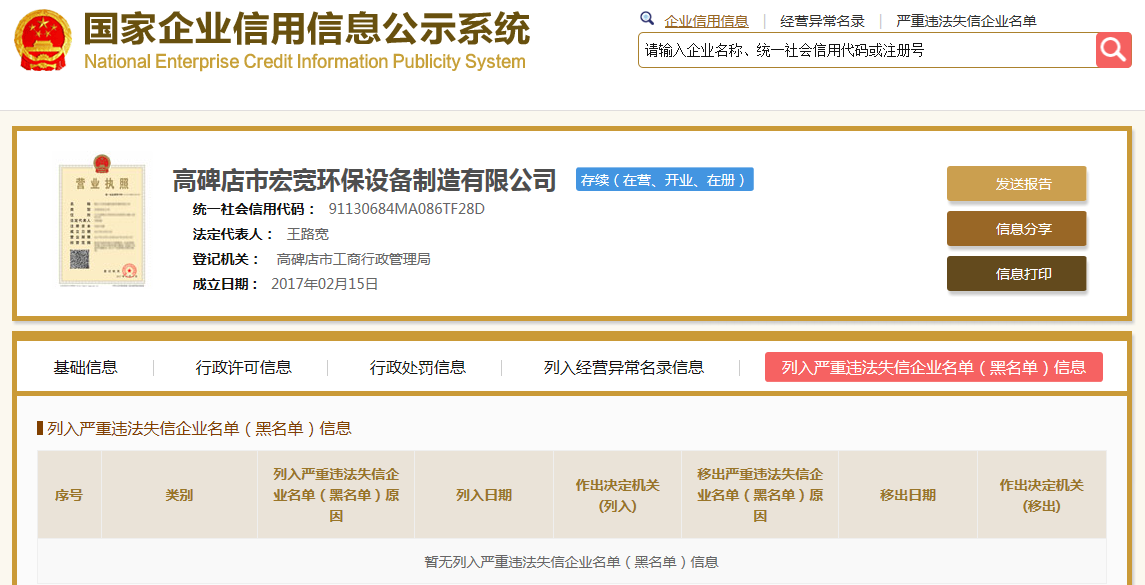Switch to the 基础信息 tab
Screen dimensions: 1145x585
(x=85, y=367)
